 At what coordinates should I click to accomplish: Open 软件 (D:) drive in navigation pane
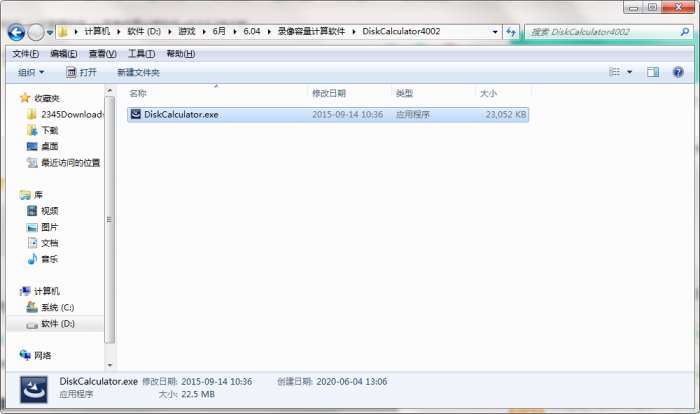pyautogui.click(x=58, y=323)
